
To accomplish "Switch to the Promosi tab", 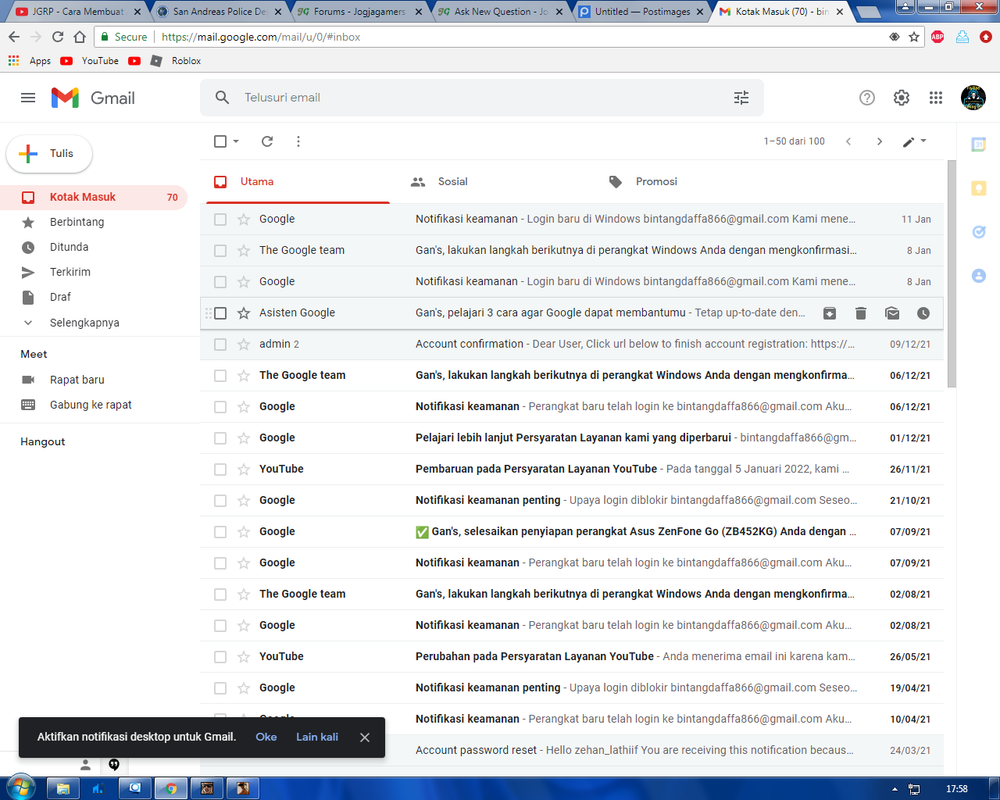I will point(656,181).
